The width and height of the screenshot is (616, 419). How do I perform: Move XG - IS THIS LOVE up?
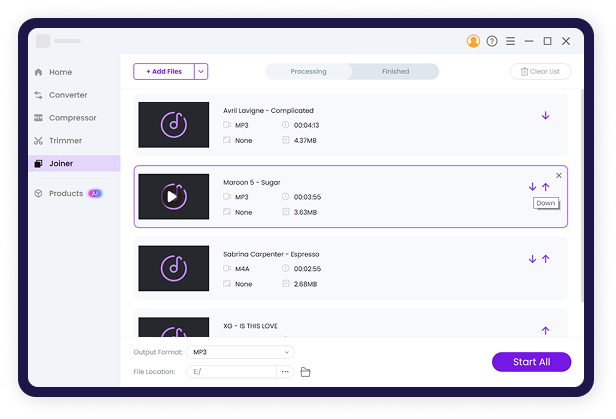(545, 330)
